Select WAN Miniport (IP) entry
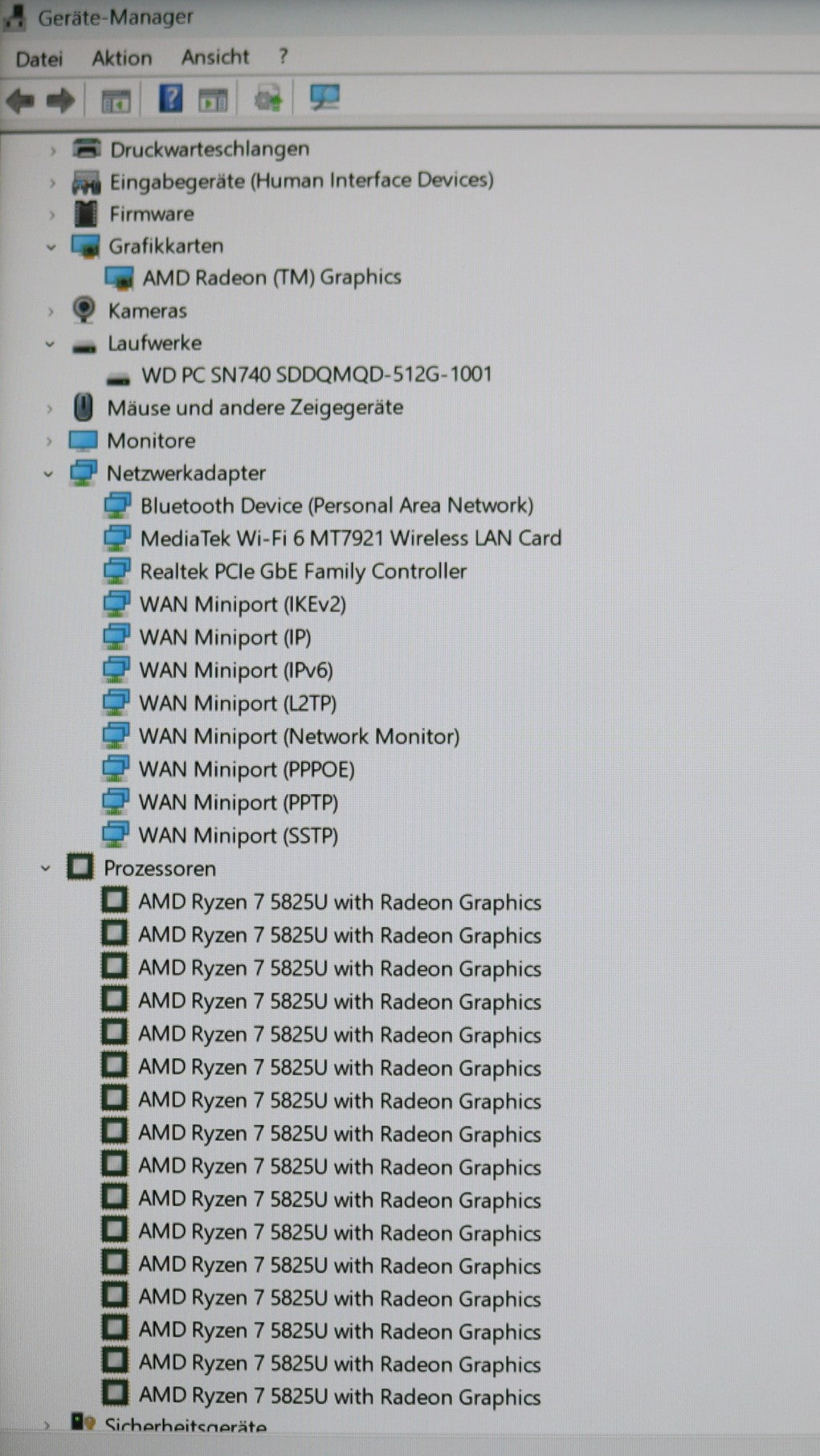Viewport: 820px width, 1456px height. click(x=225, y=637)
